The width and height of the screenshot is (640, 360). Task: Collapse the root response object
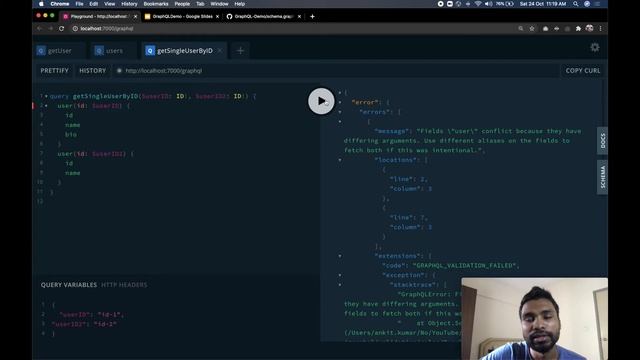(340, 93)
